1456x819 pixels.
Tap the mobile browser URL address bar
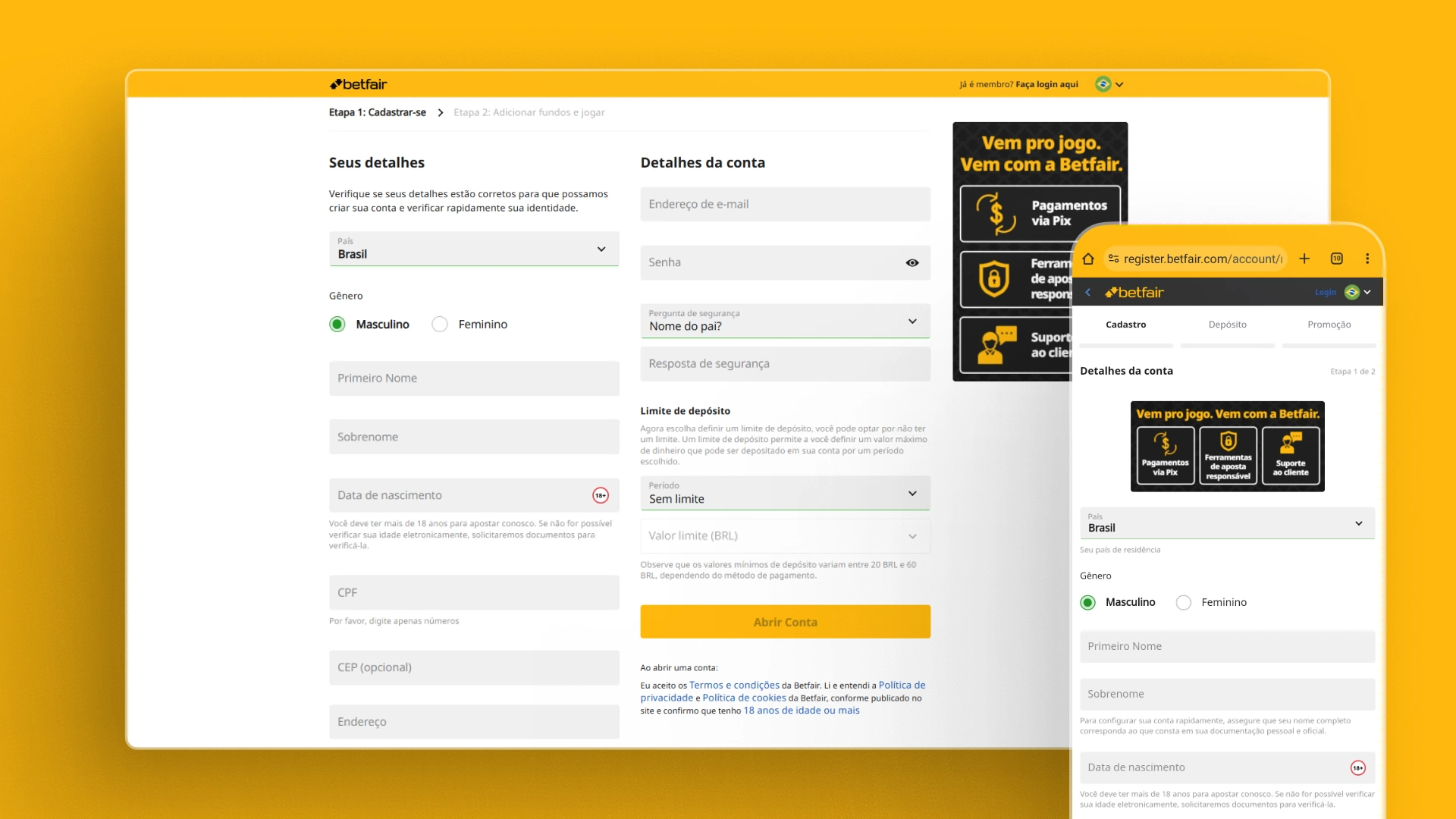pos(1195,259)
